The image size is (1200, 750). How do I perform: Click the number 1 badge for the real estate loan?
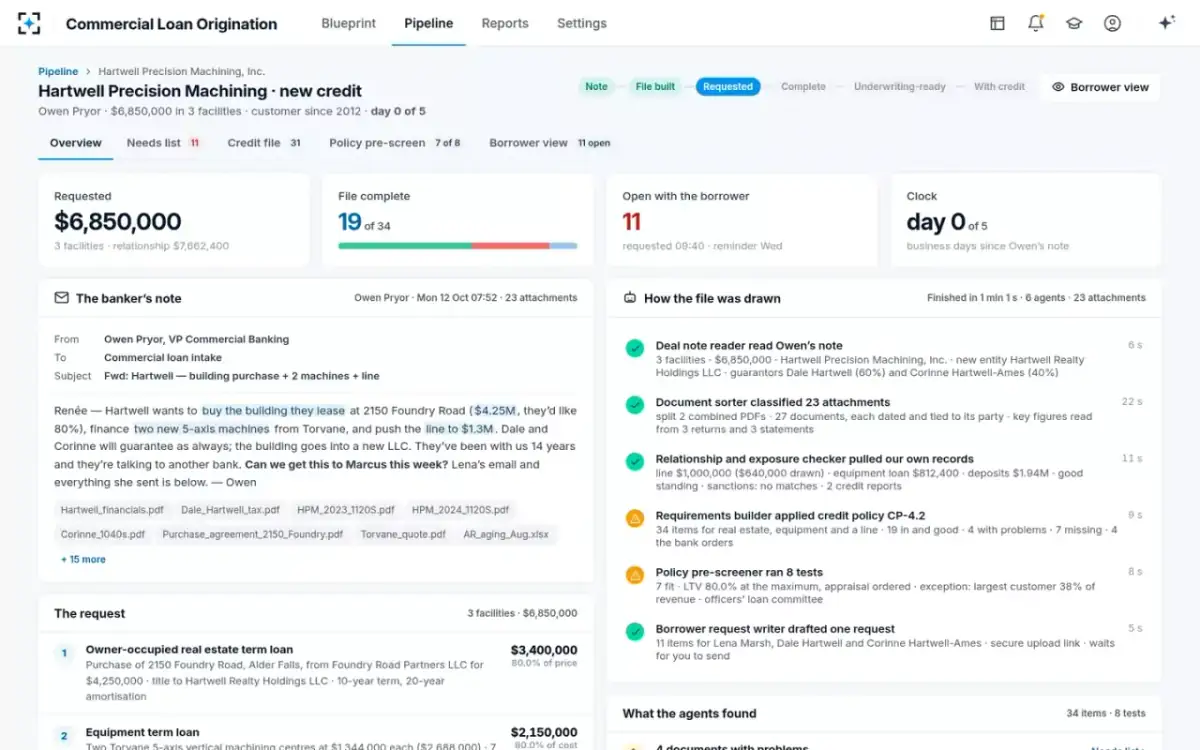coord(64,654)
